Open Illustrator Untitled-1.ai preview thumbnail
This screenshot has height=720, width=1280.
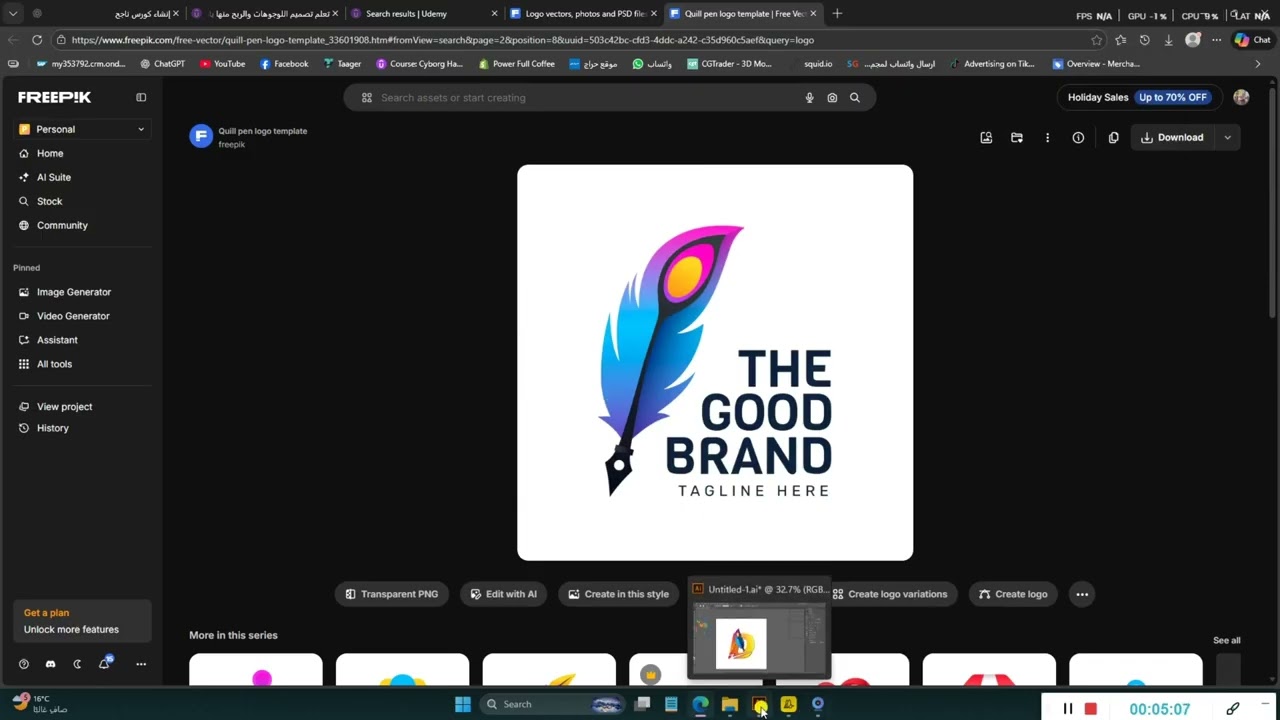click(x=759, y=640)
